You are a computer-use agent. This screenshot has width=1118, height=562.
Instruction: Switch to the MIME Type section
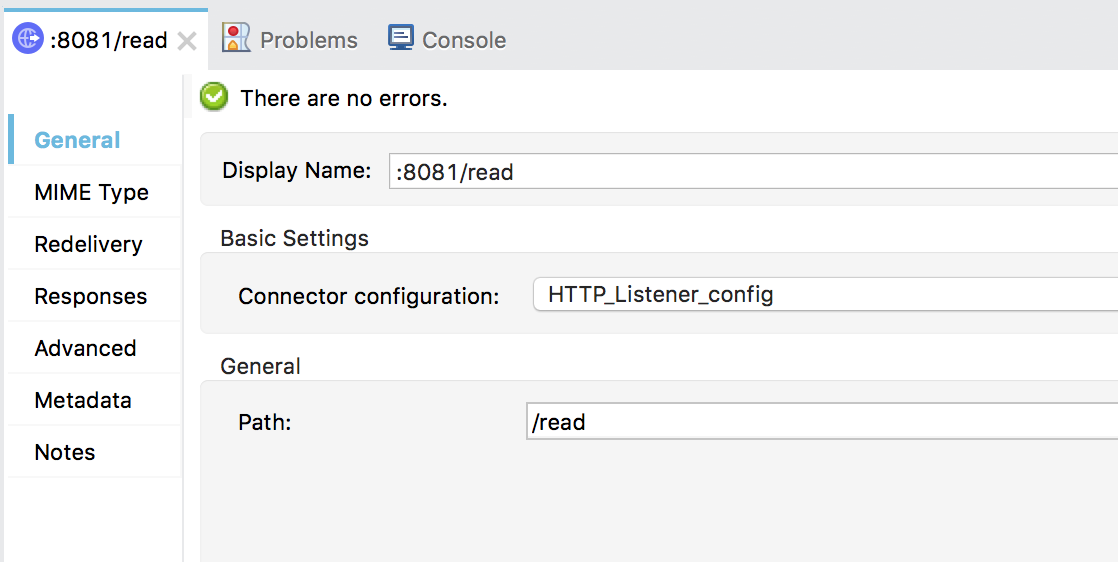[91, 192]
